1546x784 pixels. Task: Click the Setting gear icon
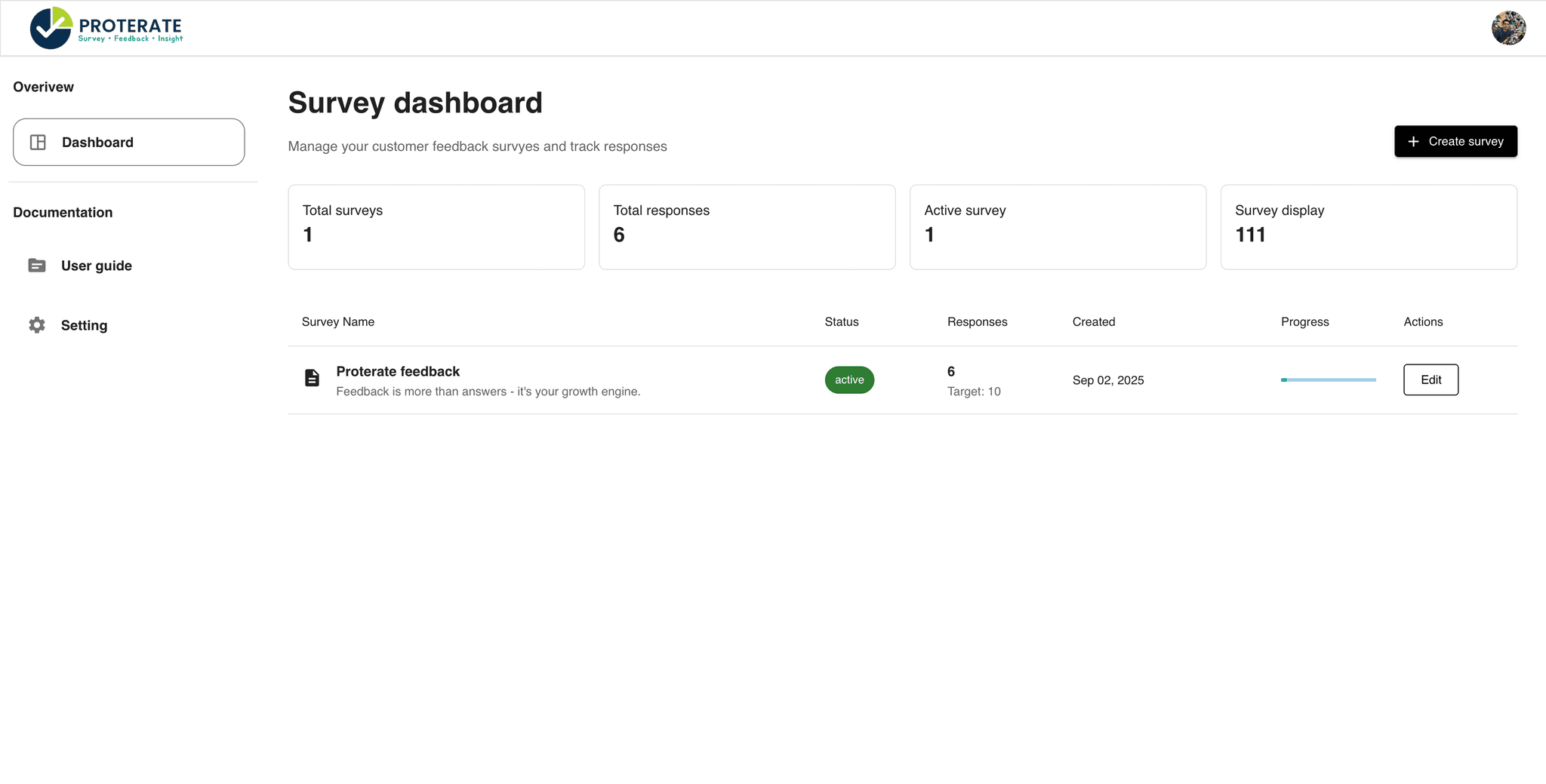(37, 325)
